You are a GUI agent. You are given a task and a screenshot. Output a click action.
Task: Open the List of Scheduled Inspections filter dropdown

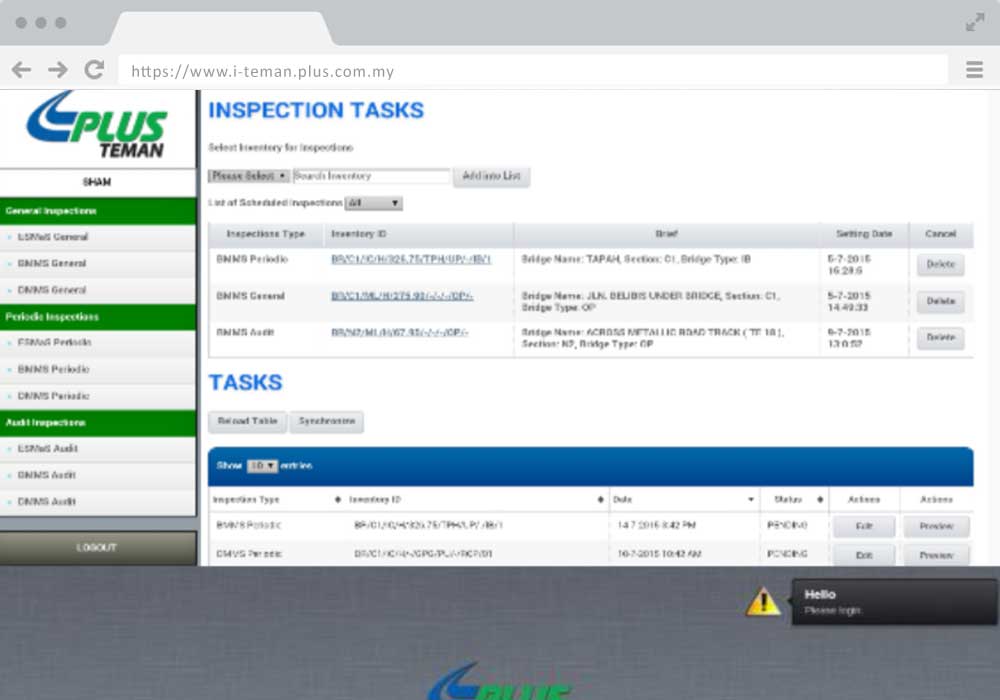(374, 203)
